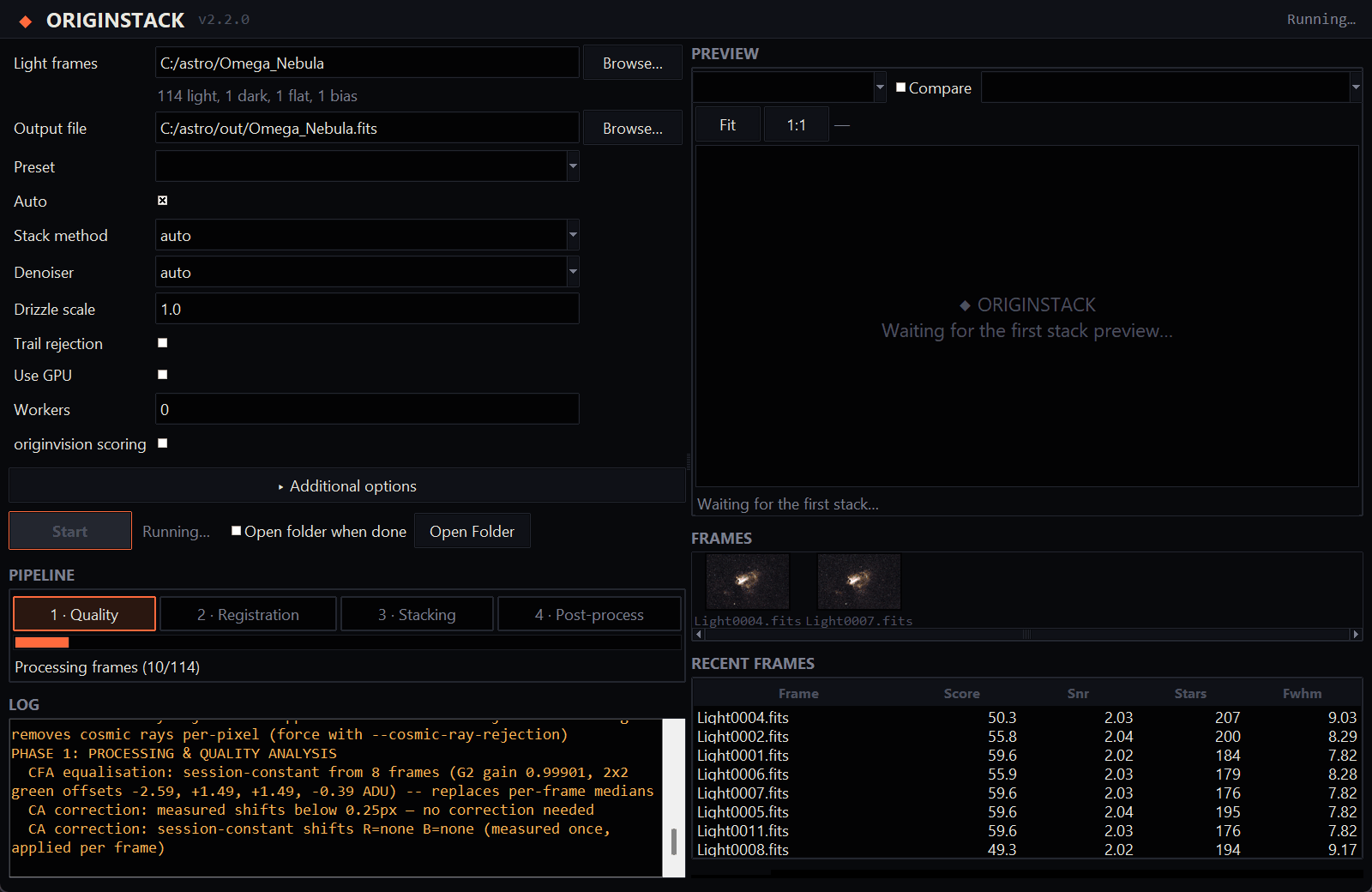1372x892 pixels.
Task: Click the Light frames path field
Action: click(367, 63)
